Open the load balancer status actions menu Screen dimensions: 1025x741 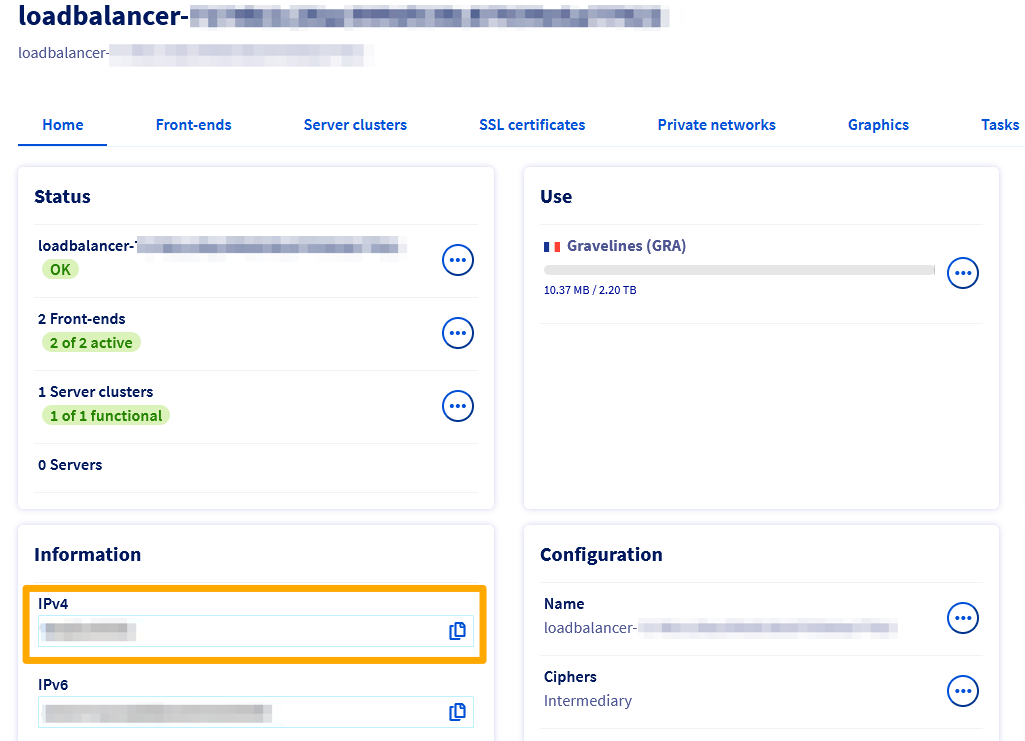[458, 260]
